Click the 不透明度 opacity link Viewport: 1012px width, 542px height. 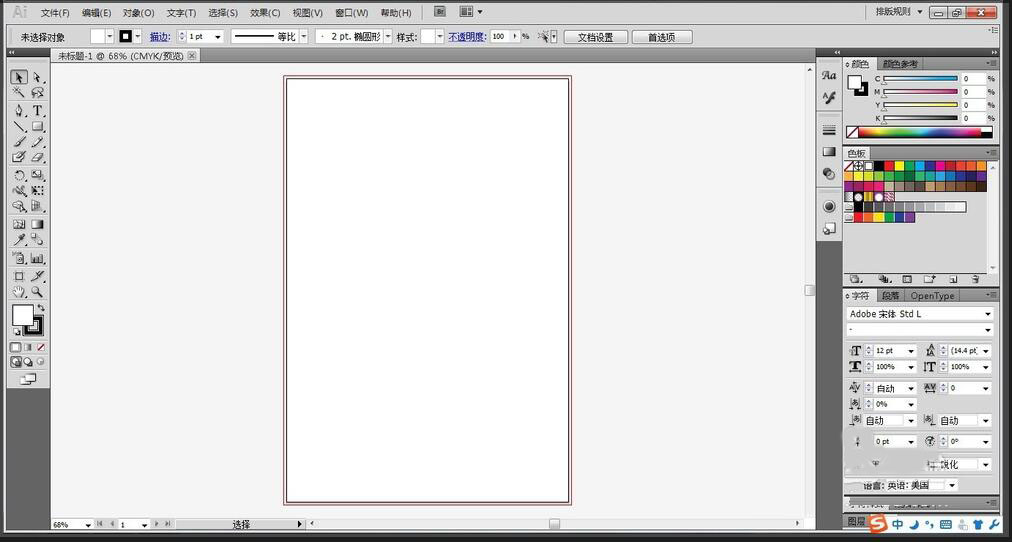(467, 37)
